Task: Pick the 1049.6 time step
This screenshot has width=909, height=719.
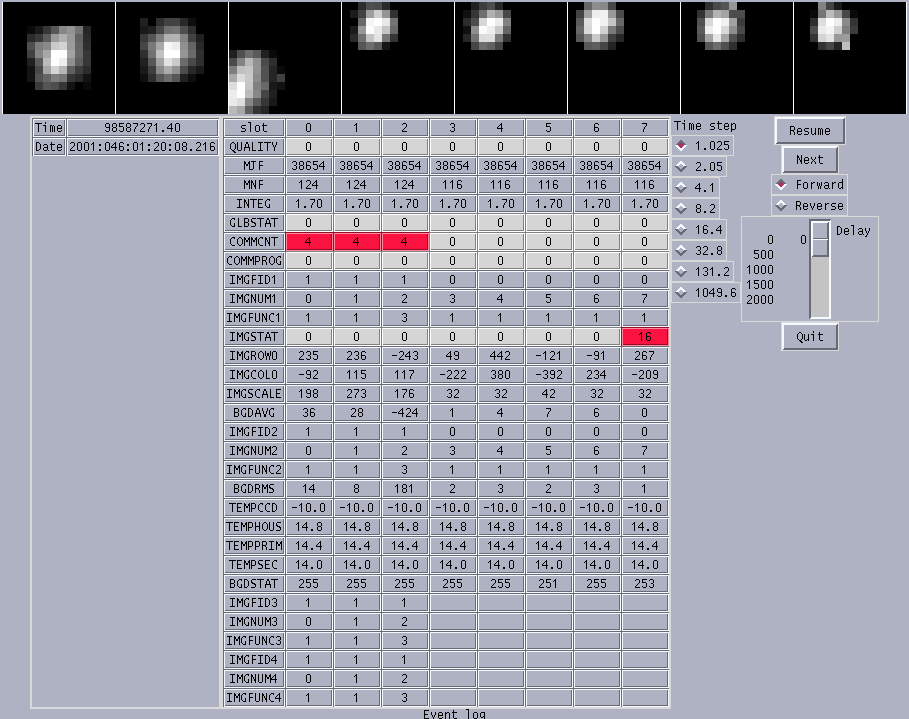Action: tap(707, 292)
